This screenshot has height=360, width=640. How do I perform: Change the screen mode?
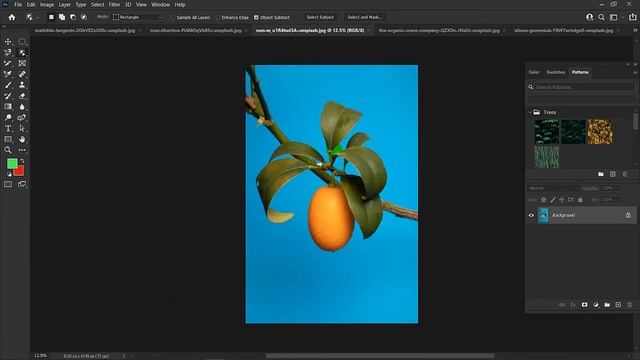coord(22,184)
